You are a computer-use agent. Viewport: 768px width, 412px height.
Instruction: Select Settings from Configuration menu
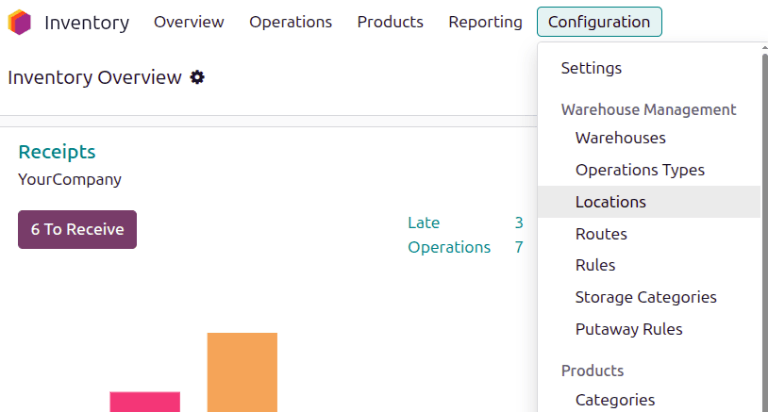pyautogui.click(x=591, y=68)
